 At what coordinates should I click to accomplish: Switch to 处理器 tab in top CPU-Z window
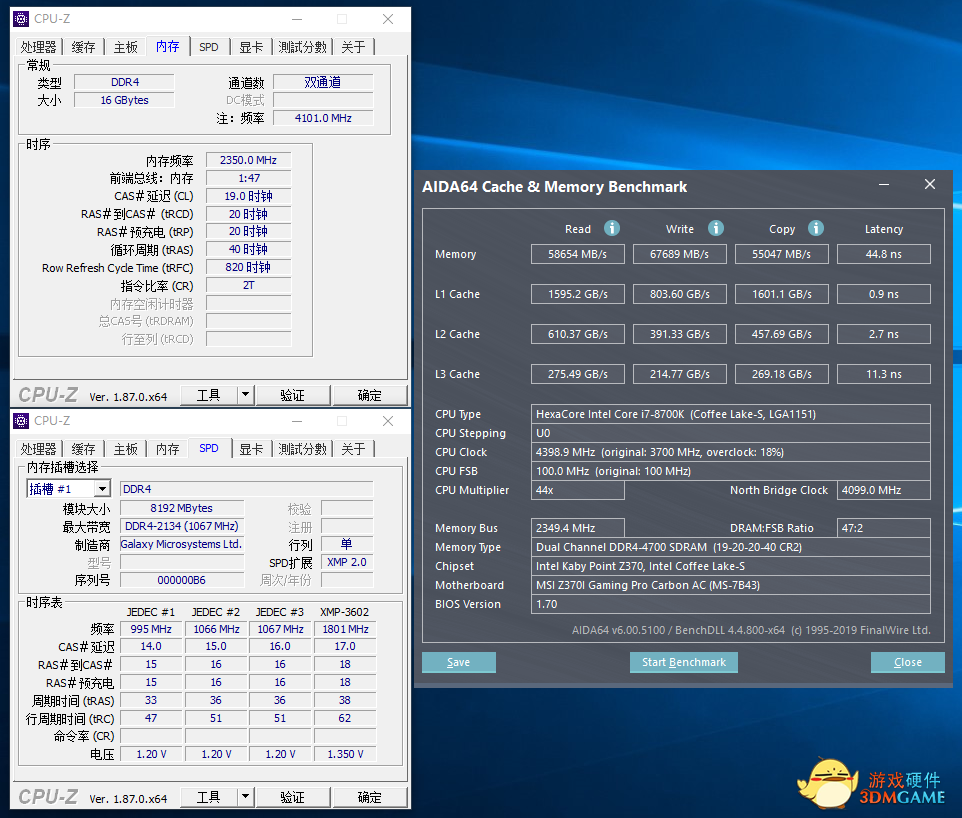click(x=38, y=47)
